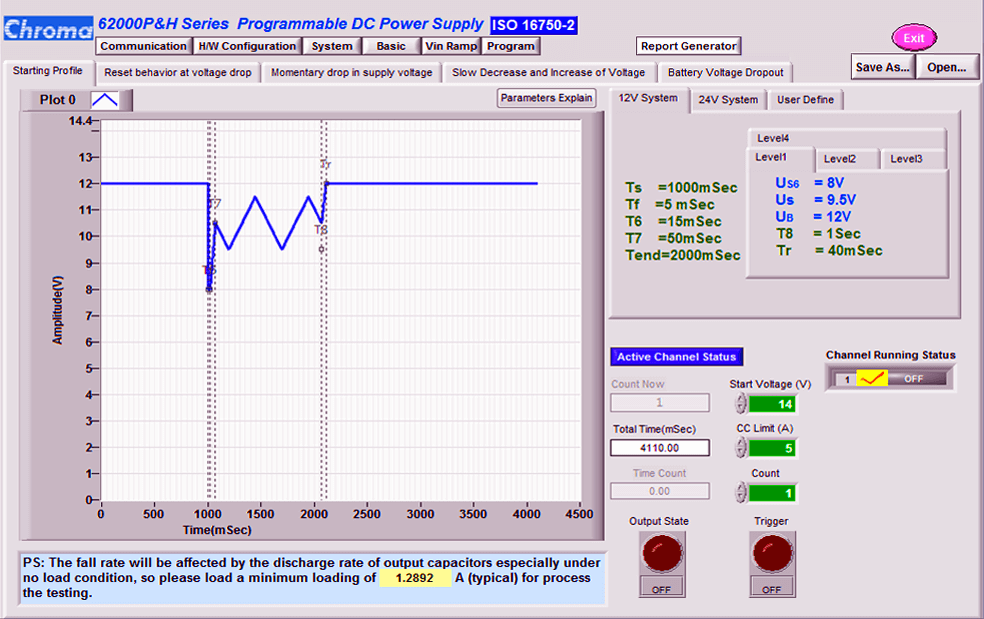Select the 24V System tab
This screenshot has height=619, width=984.
pyautogui.click(x=728, y=100)
